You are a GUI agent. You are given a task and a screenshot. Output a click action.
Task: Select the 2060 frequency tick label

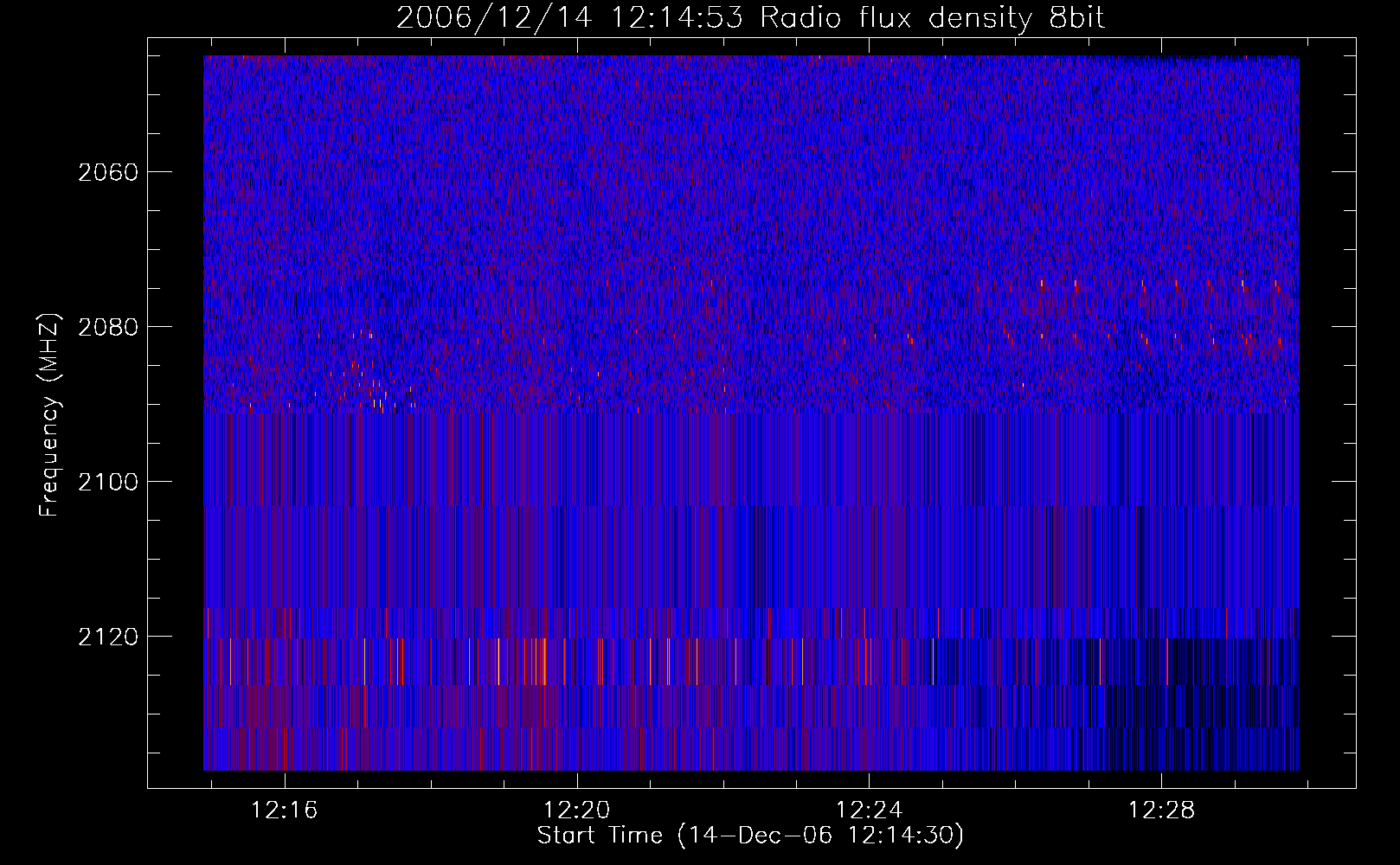pyautogui.click(x=108, y=172)
